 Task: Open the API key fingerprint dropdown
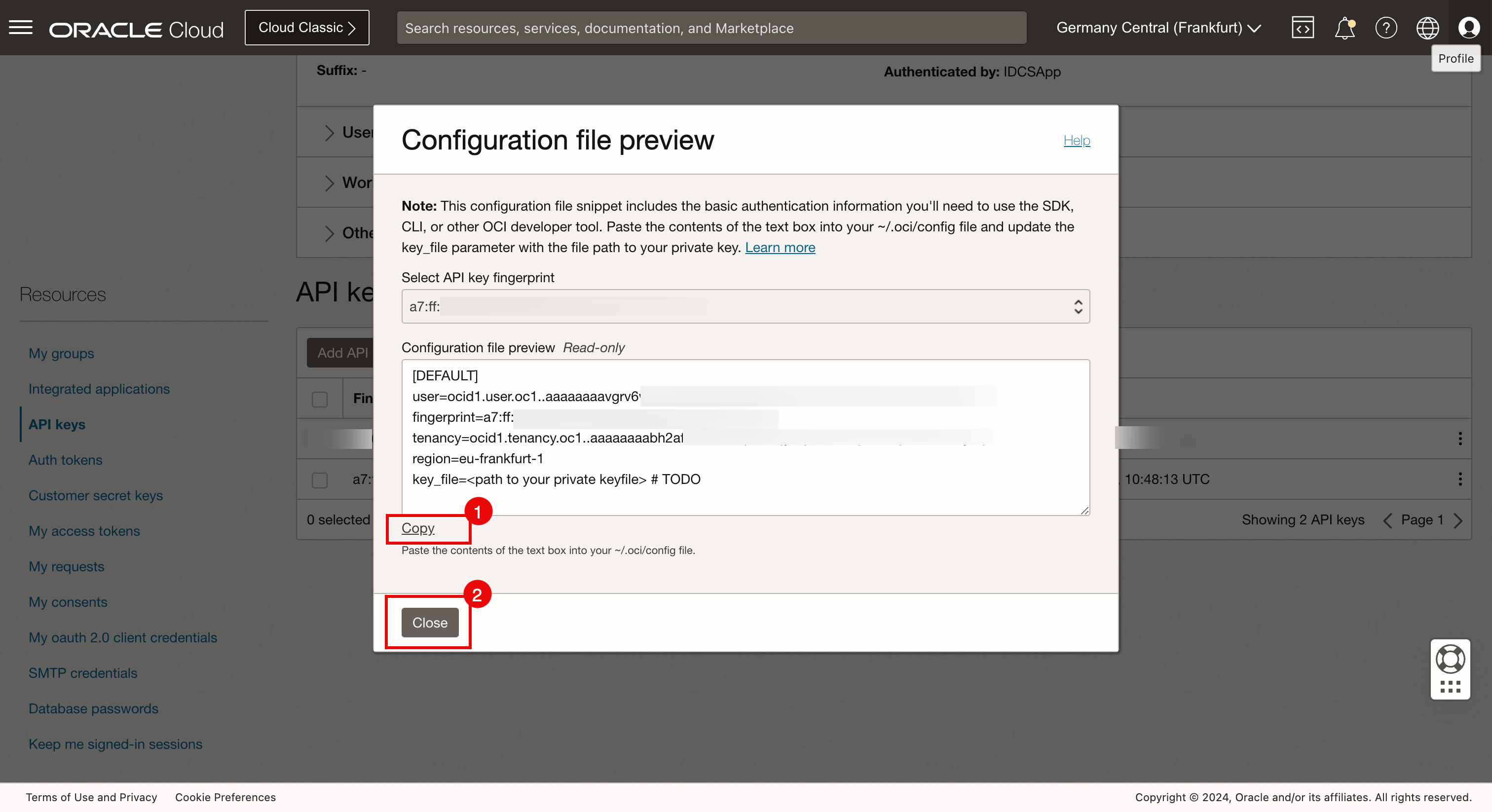pyautogui.click(x=745, y=306)
